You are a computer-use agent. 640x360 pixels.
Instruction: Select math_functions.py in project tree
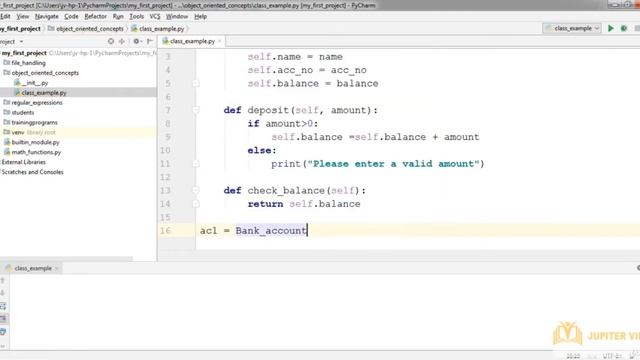[x=36, y=152]
